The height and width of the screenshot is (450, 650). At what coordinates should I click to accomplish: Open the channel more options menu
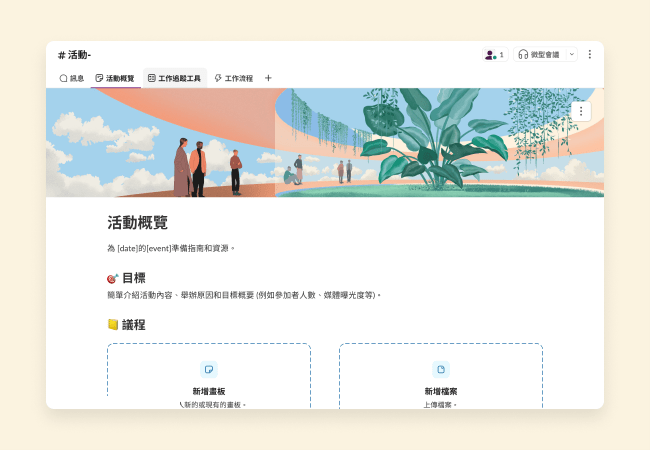coord(590,54)
